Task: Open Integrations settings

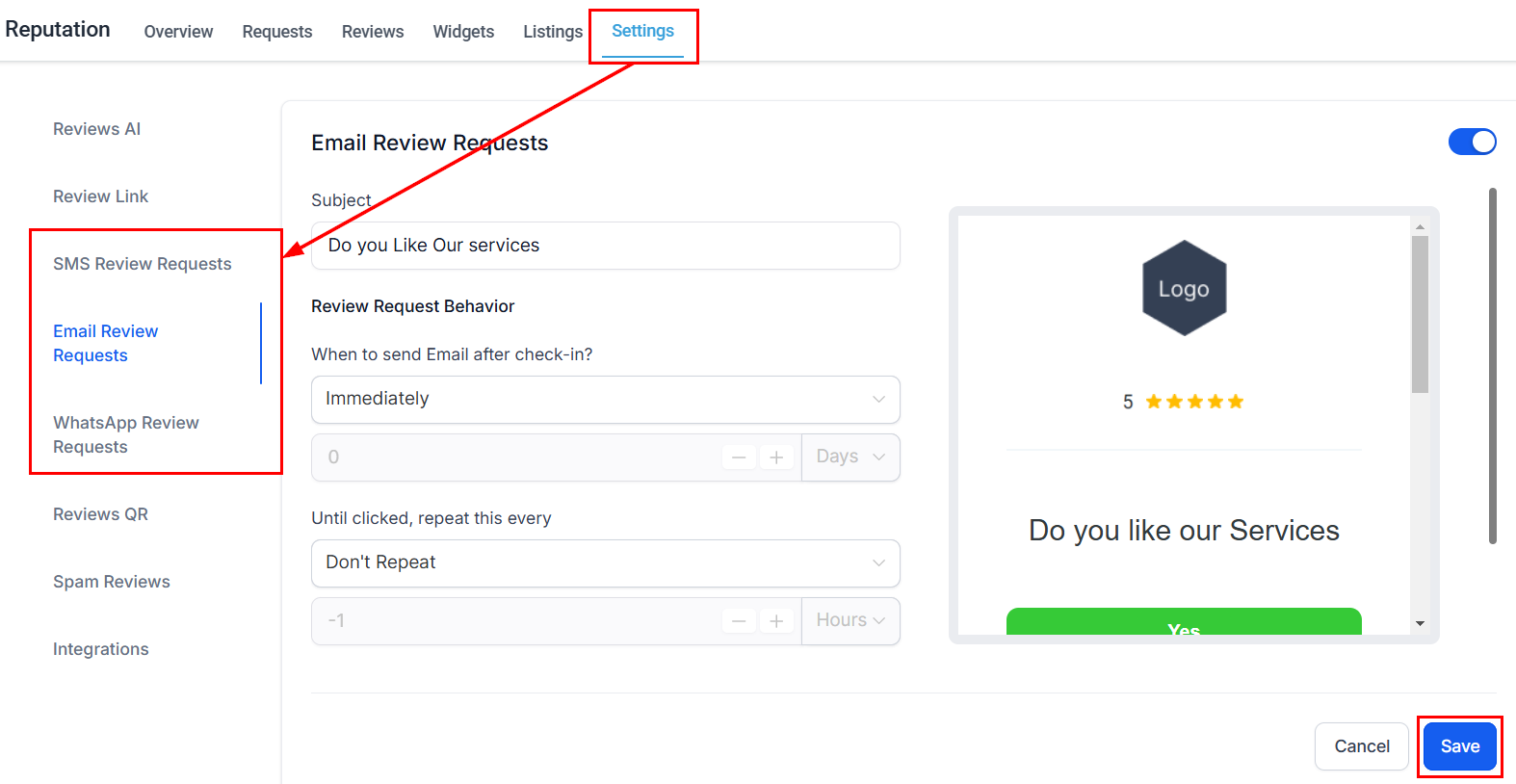Action: point(101,649)
